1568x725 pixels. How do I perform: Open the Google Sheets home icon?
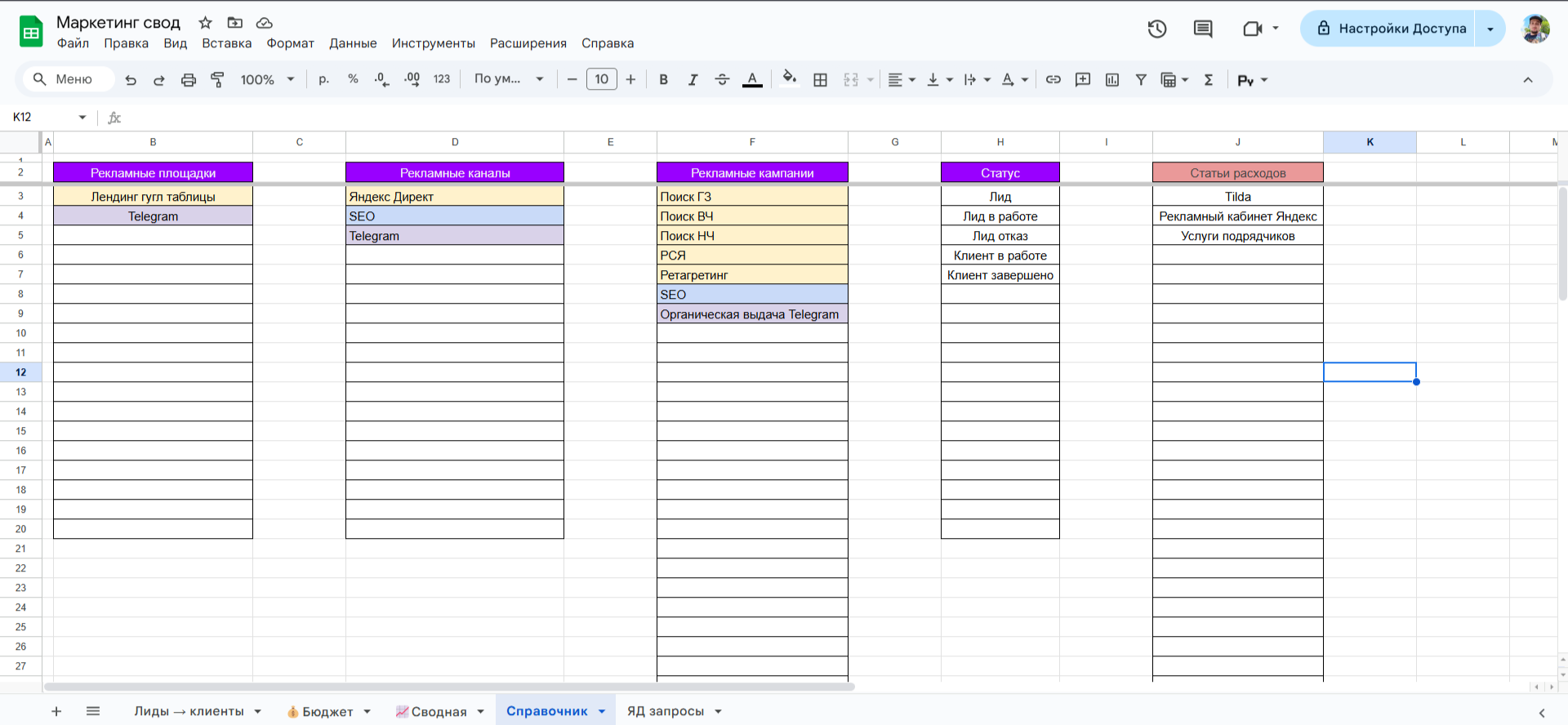(31, 33)
